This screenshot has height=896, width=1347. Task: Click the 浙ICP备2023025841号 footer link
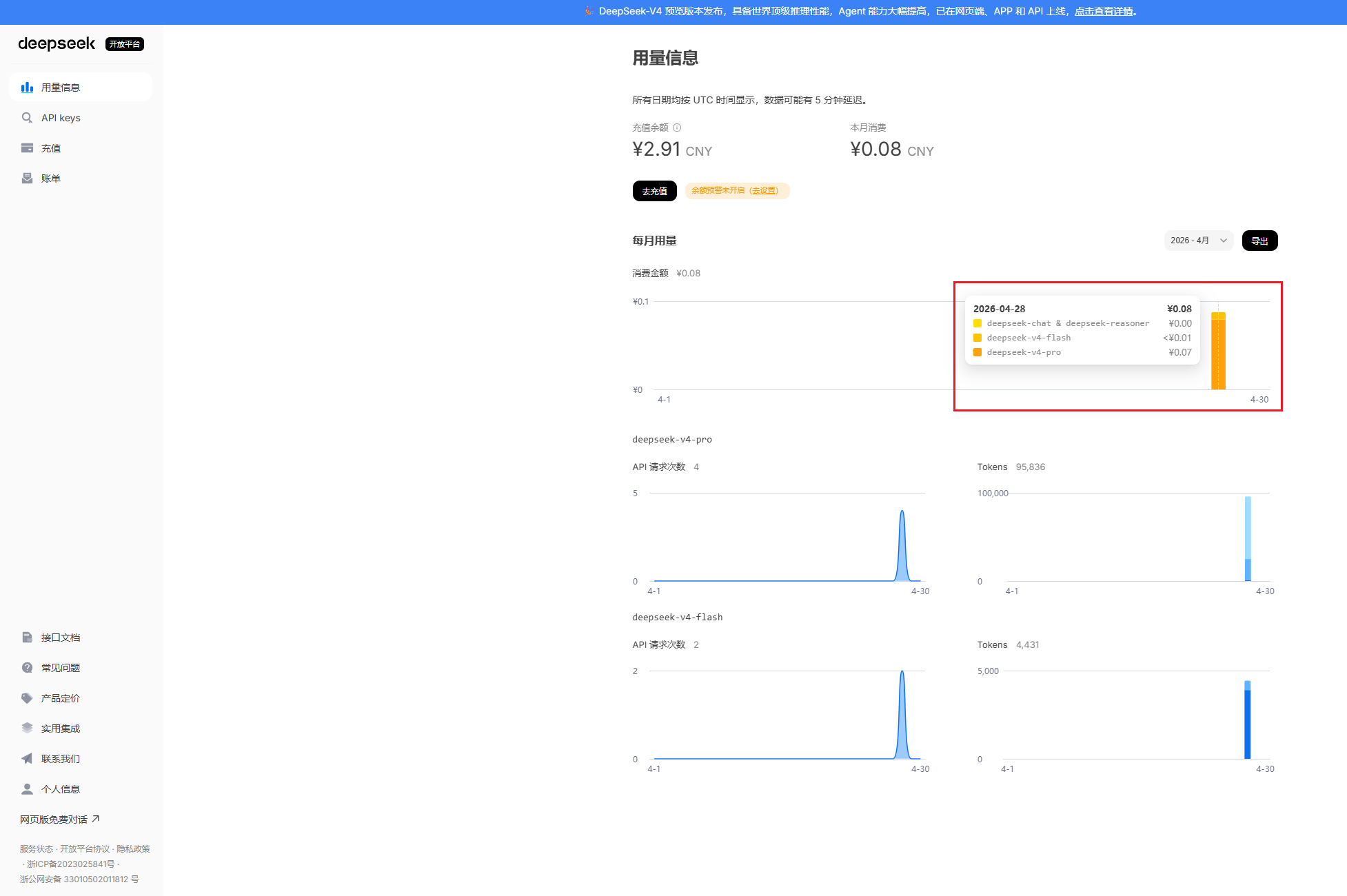tap(71, 864)
